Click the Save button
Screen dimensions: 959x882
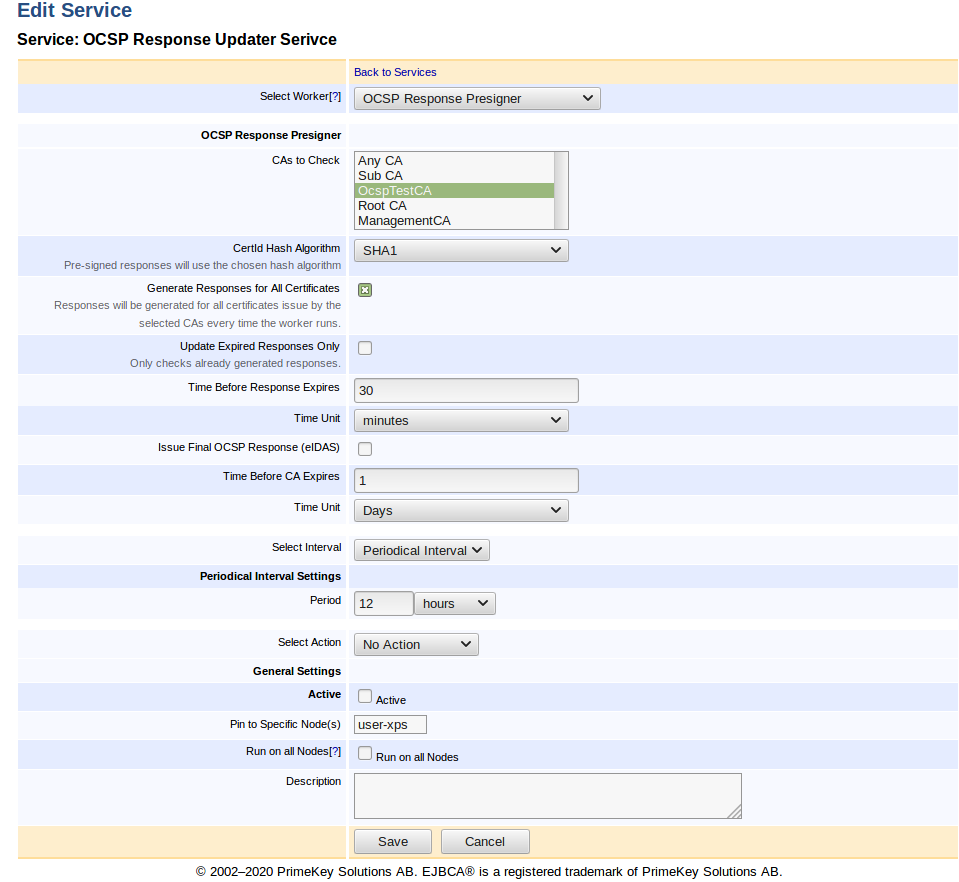(x=392, y=841)
